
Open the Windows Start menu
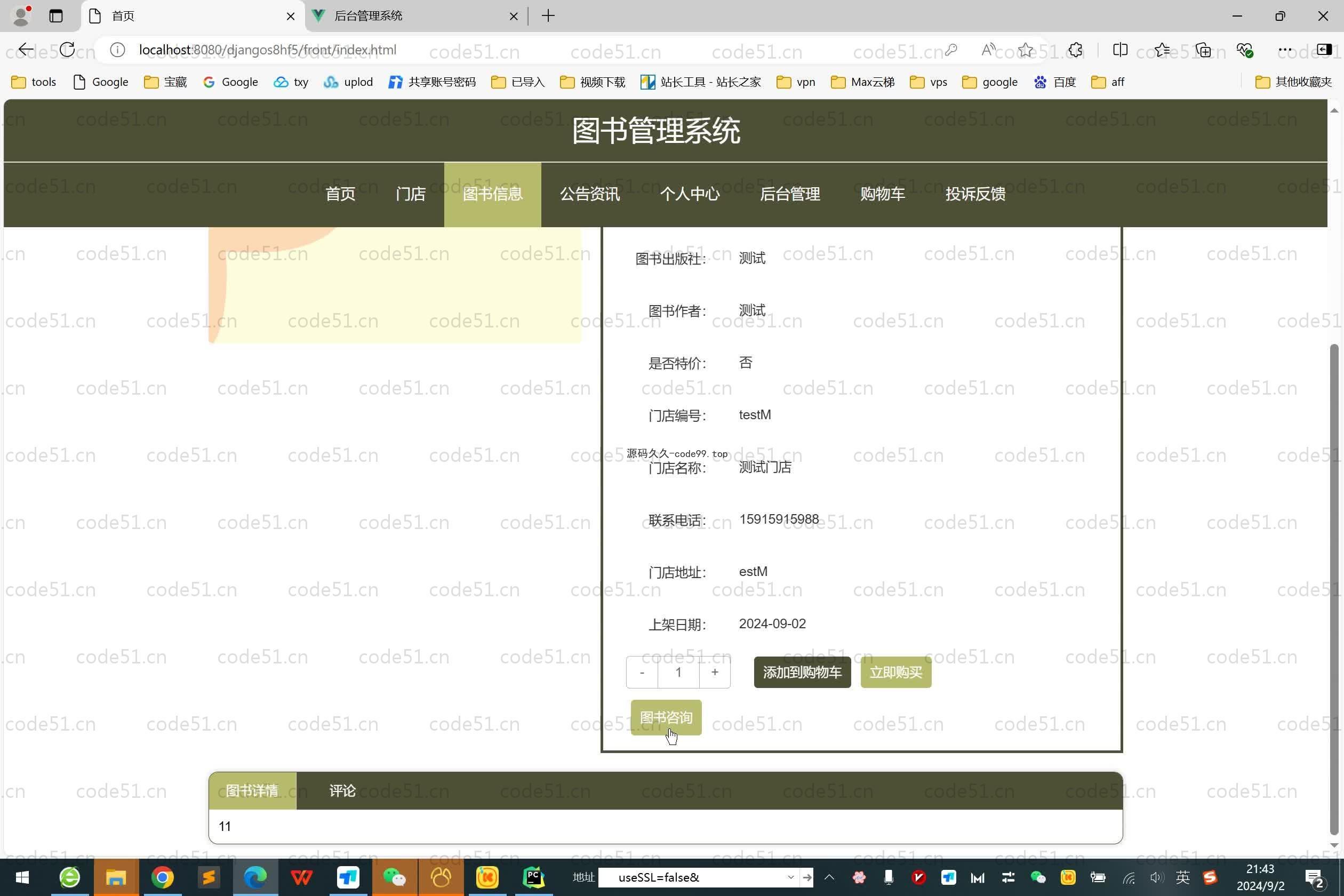click(x=22, y=877)
